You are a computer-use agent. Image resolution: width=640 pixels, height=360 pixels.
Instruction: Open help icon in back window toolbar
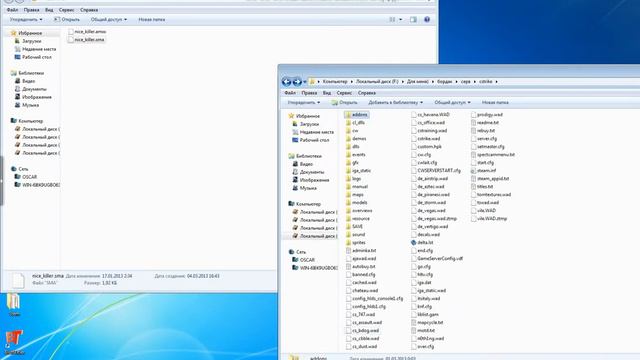427,20
